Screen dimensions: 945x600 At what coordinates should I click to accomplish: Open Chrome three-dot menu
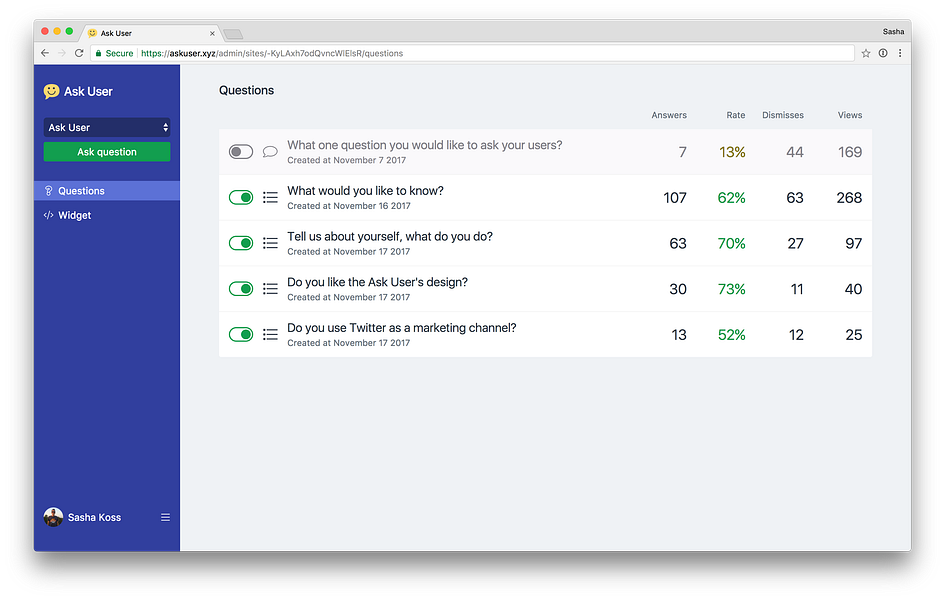tap(900, 53)
